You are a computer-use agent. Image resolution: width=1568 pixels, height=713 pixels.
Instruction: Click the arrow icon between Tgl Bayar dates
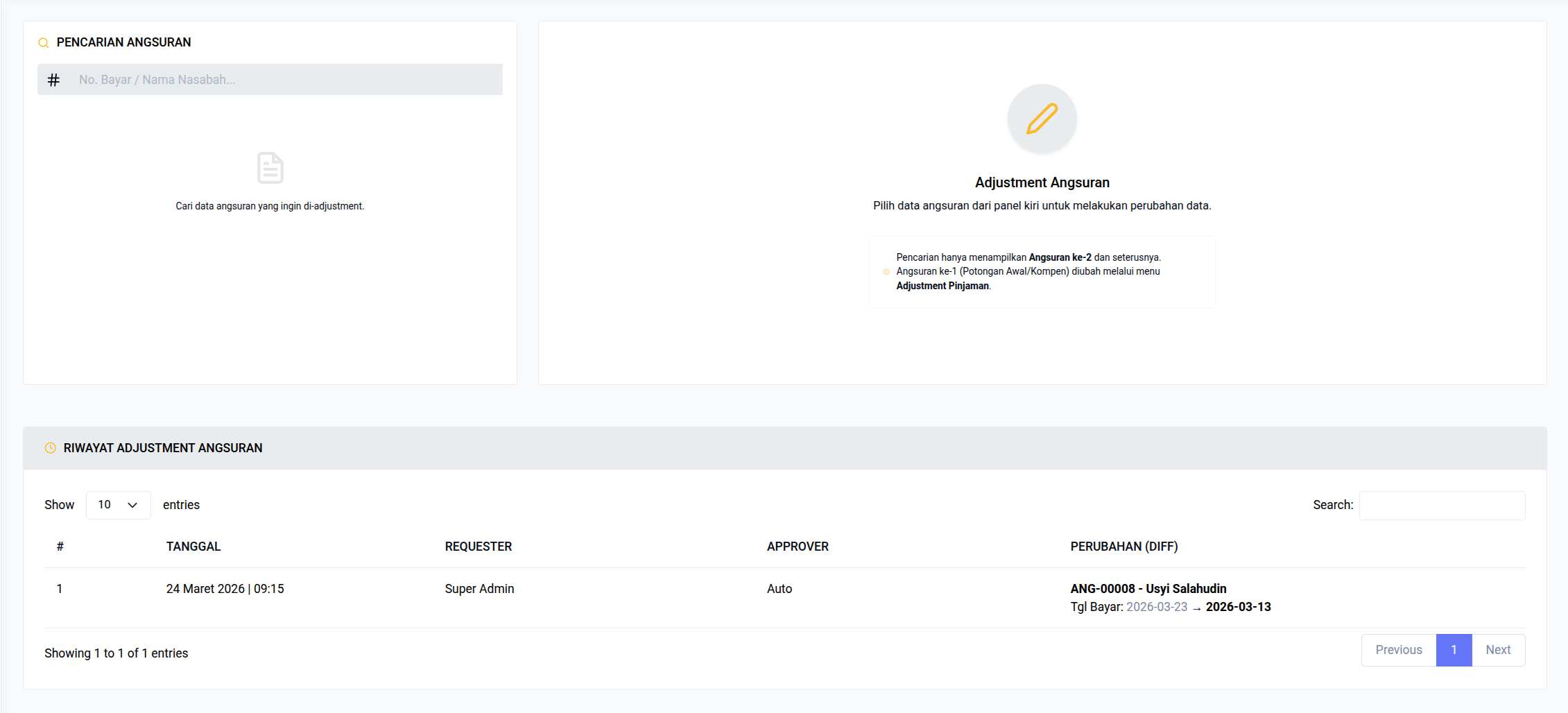tap(1196, 608)
